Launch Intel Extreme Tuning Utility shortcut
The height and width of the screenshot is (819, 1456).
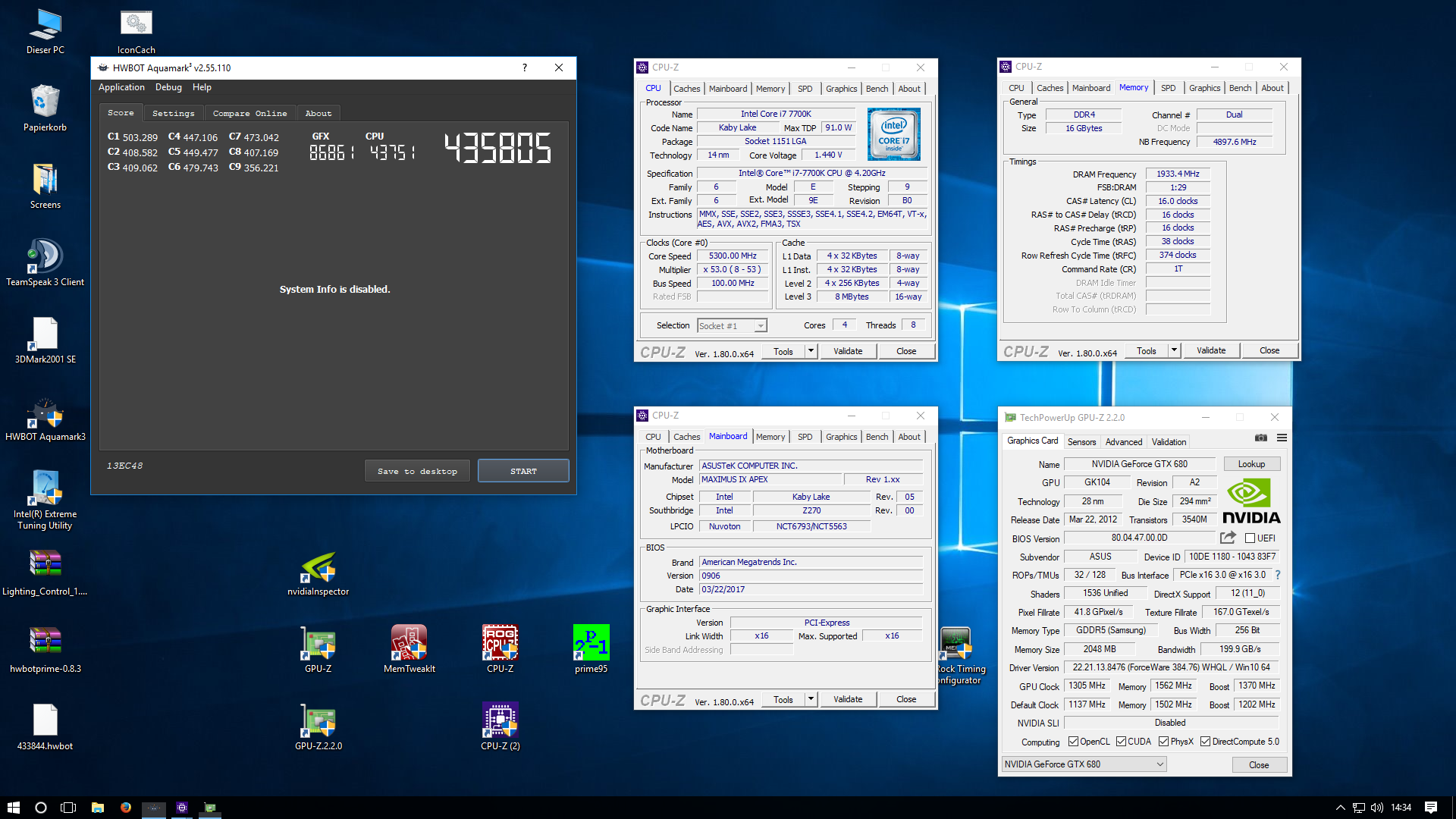point(45,499)
